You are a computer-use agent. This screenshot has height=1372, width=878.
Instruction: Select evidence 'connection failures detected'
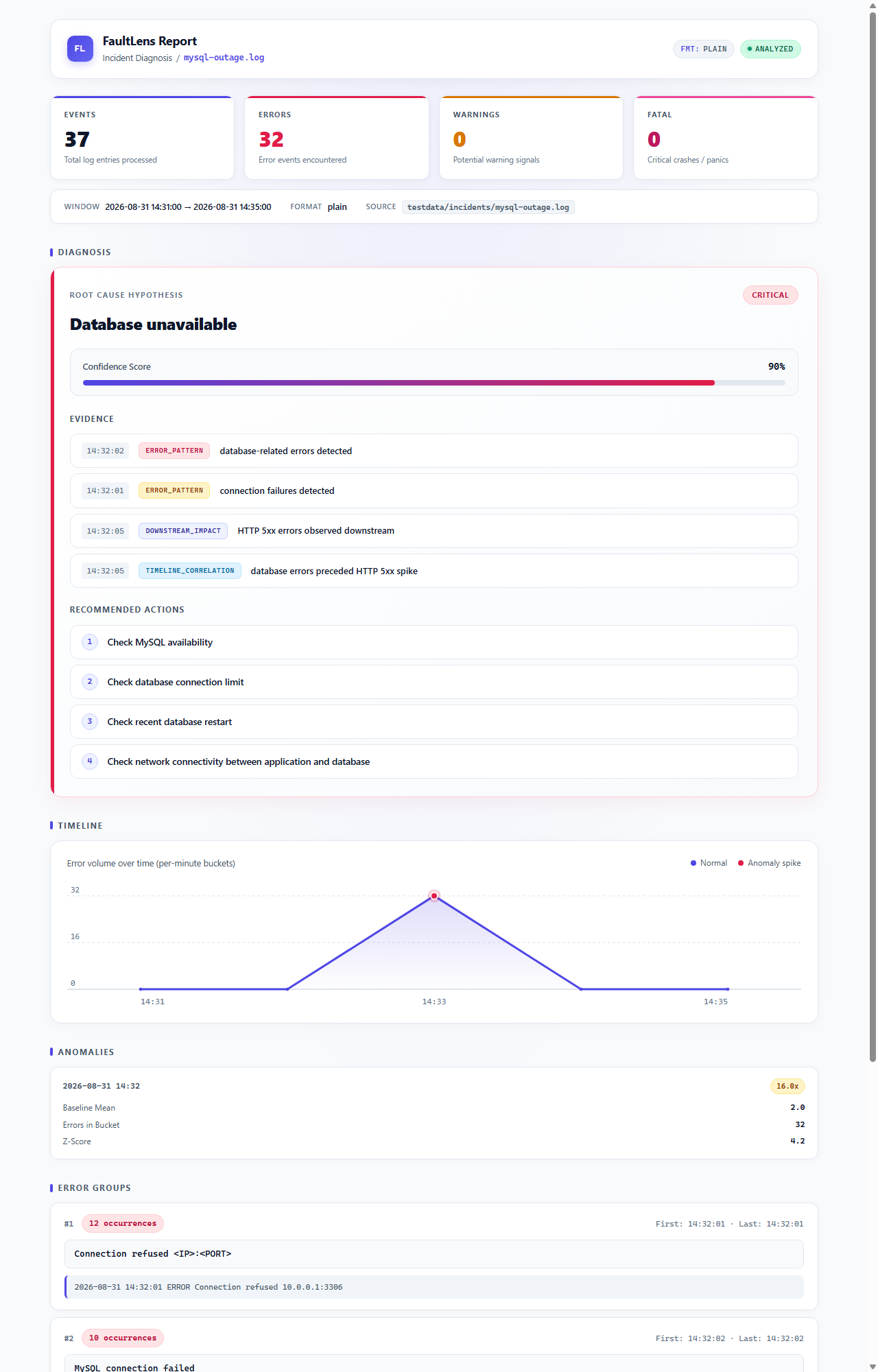(x=434, y=490)
